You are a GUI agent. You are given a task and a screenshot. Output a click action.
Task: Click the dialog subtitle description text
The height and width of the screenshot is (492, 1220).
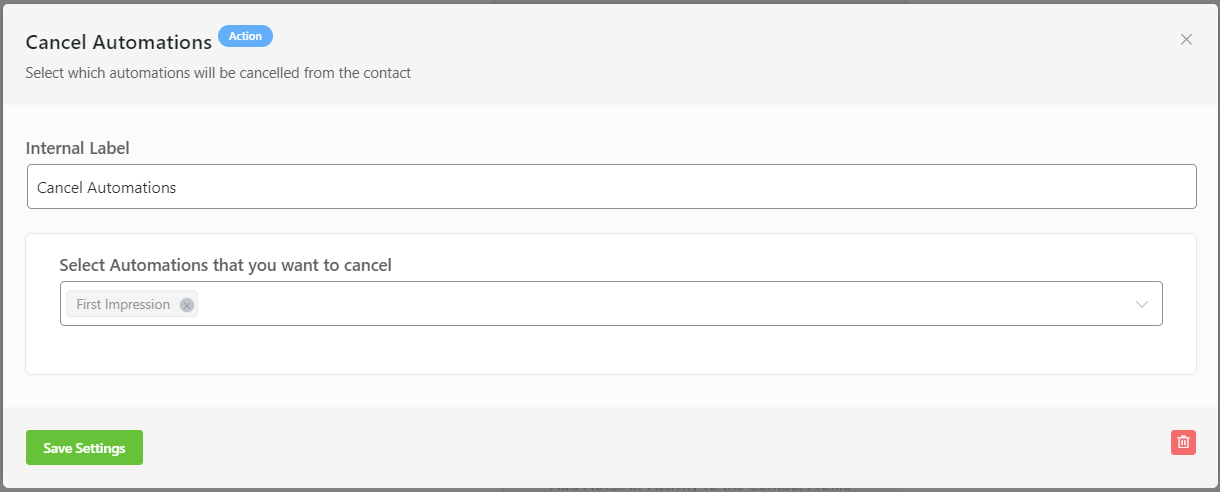(218, 73)
